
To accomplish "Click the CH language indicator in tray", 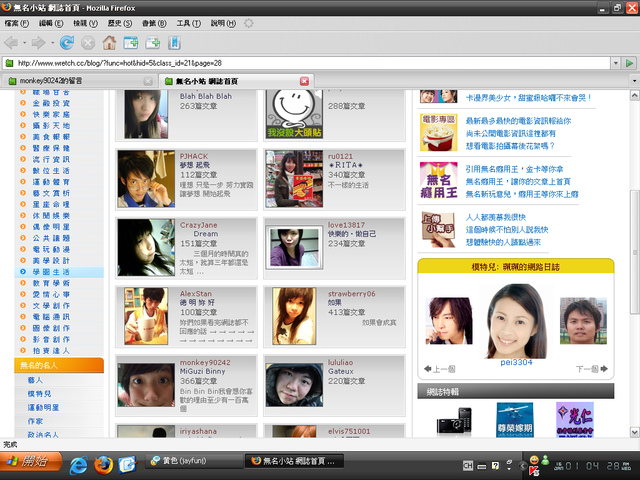I will click(x=468, y=465).
